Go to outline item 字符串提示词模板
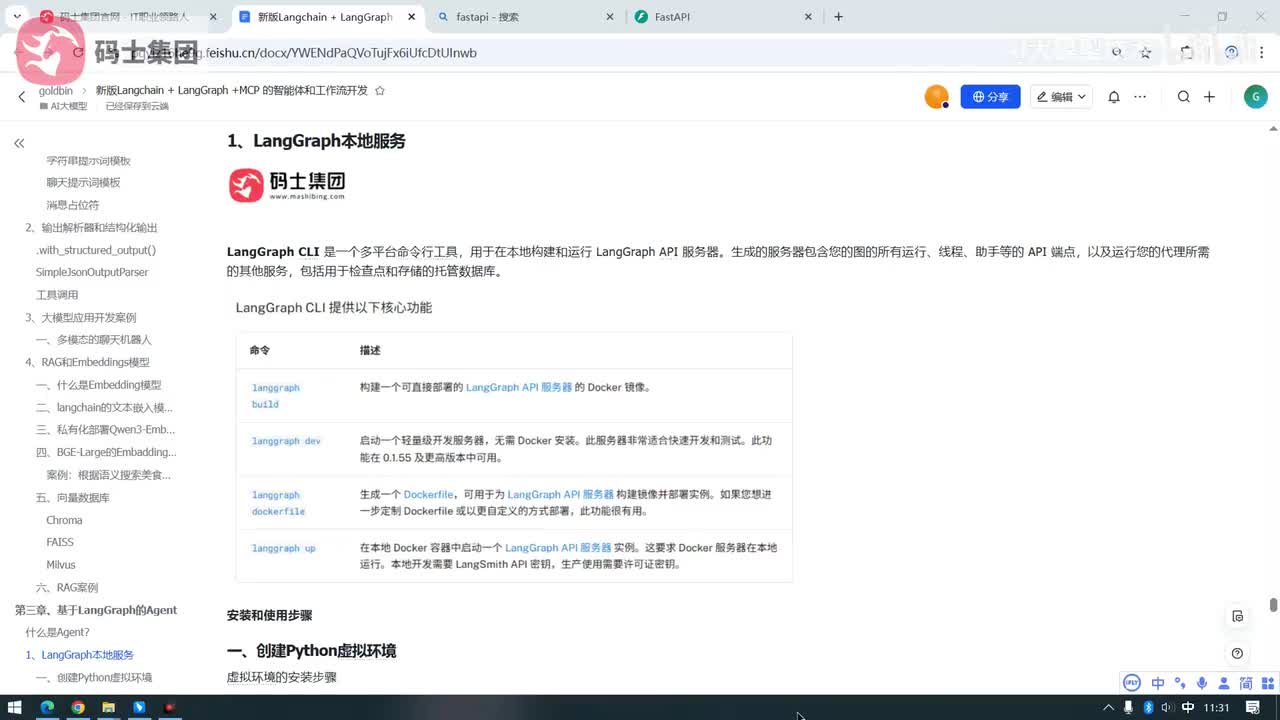The image size is (1280, 720). [x=88, y=160]
